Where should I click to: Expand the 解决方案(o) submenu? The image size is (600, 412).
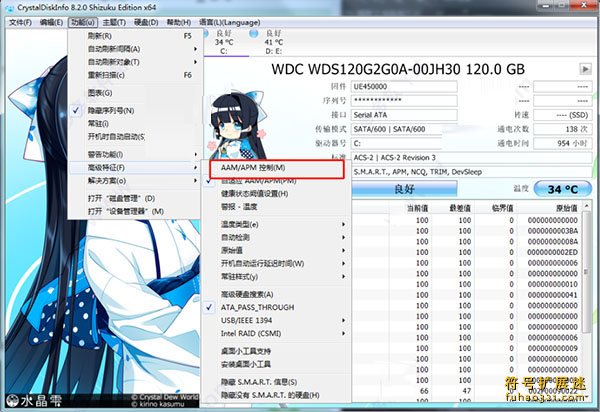coord(135,181)
